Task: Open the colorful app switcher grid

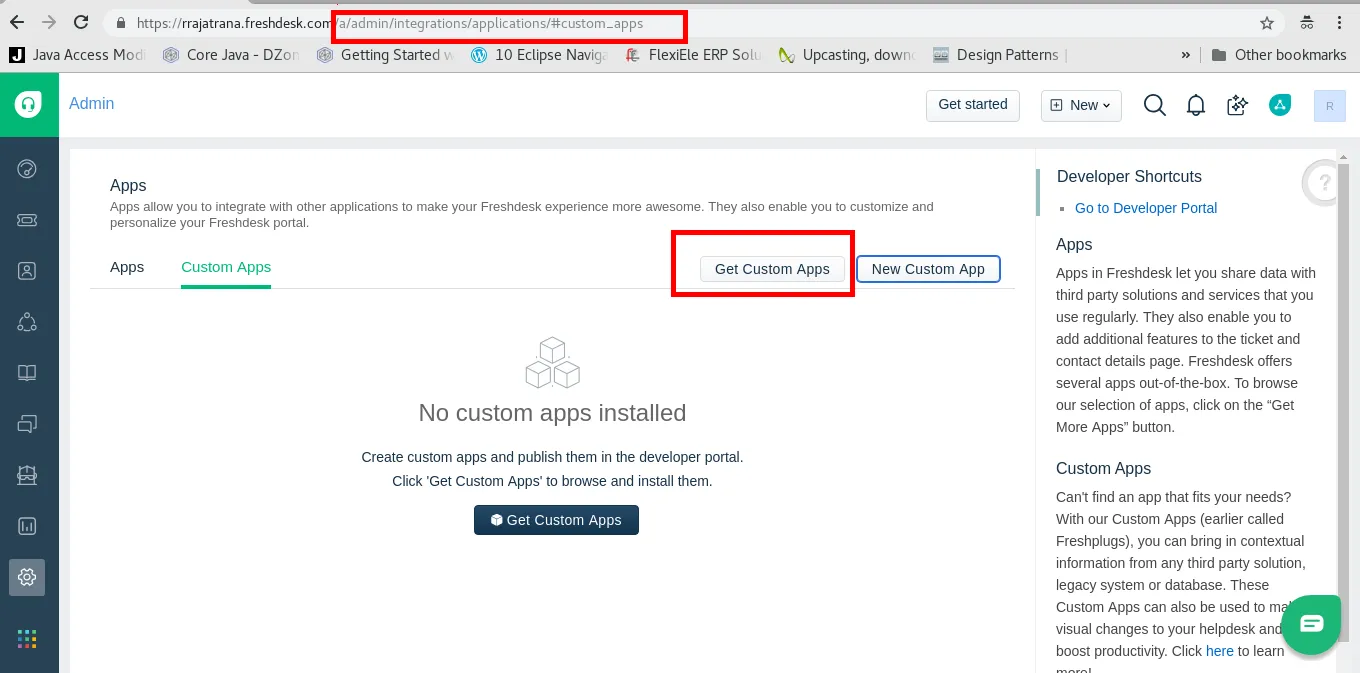Action: pos(27,638)
